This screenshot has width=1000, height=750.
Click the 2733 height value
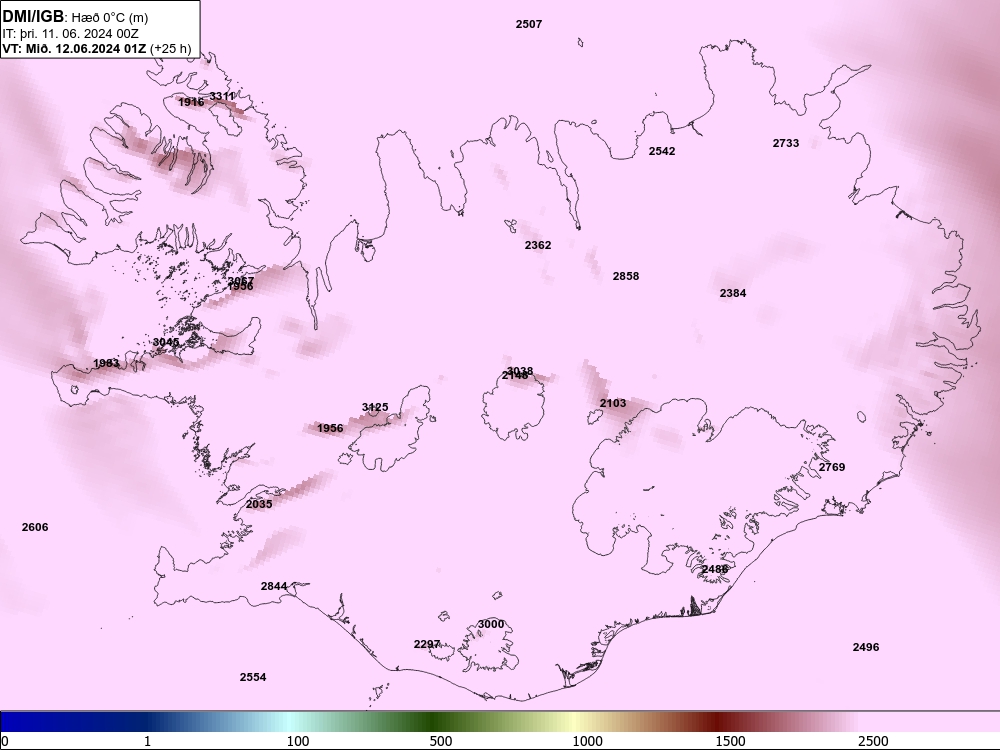click(x=786, y=143)
